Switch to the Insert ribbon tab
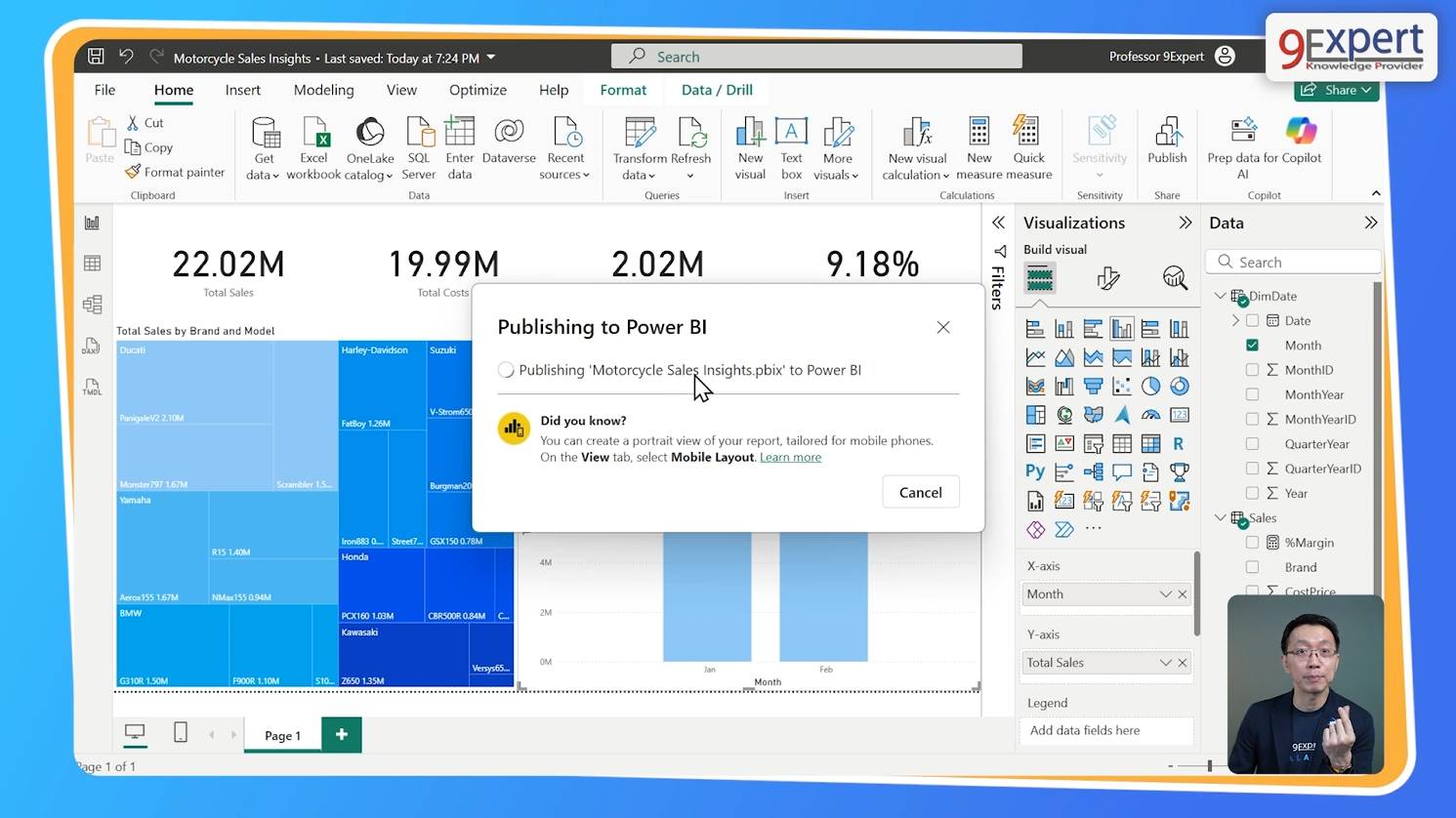The width and height of the screenshot is (1456, 818). click(x=242, y=89)
